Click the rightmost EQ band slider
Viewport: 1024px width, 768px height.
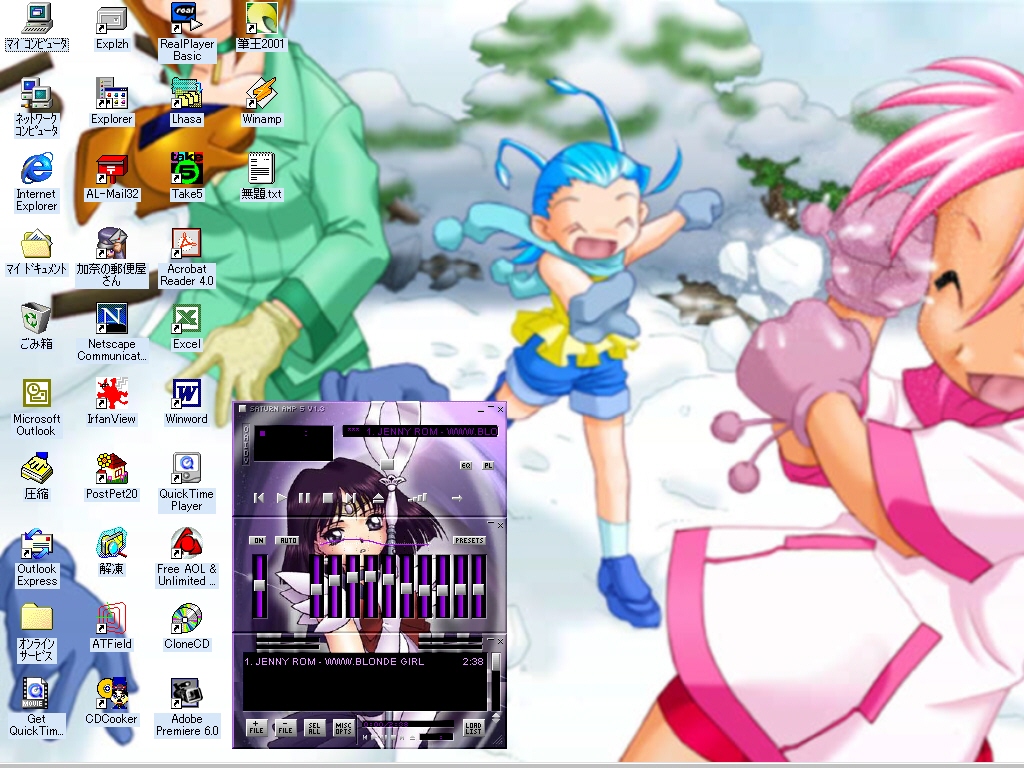(x=479, y=586)
